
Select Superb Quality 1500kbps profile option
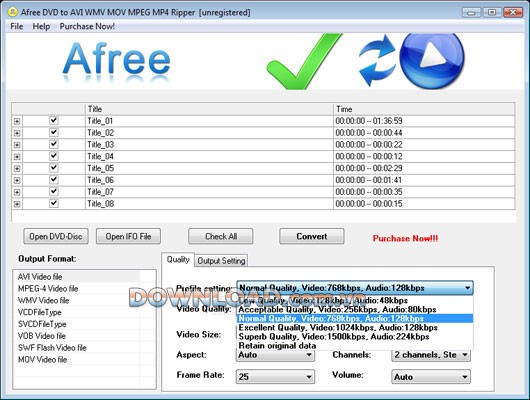click(x=355, y=337)
